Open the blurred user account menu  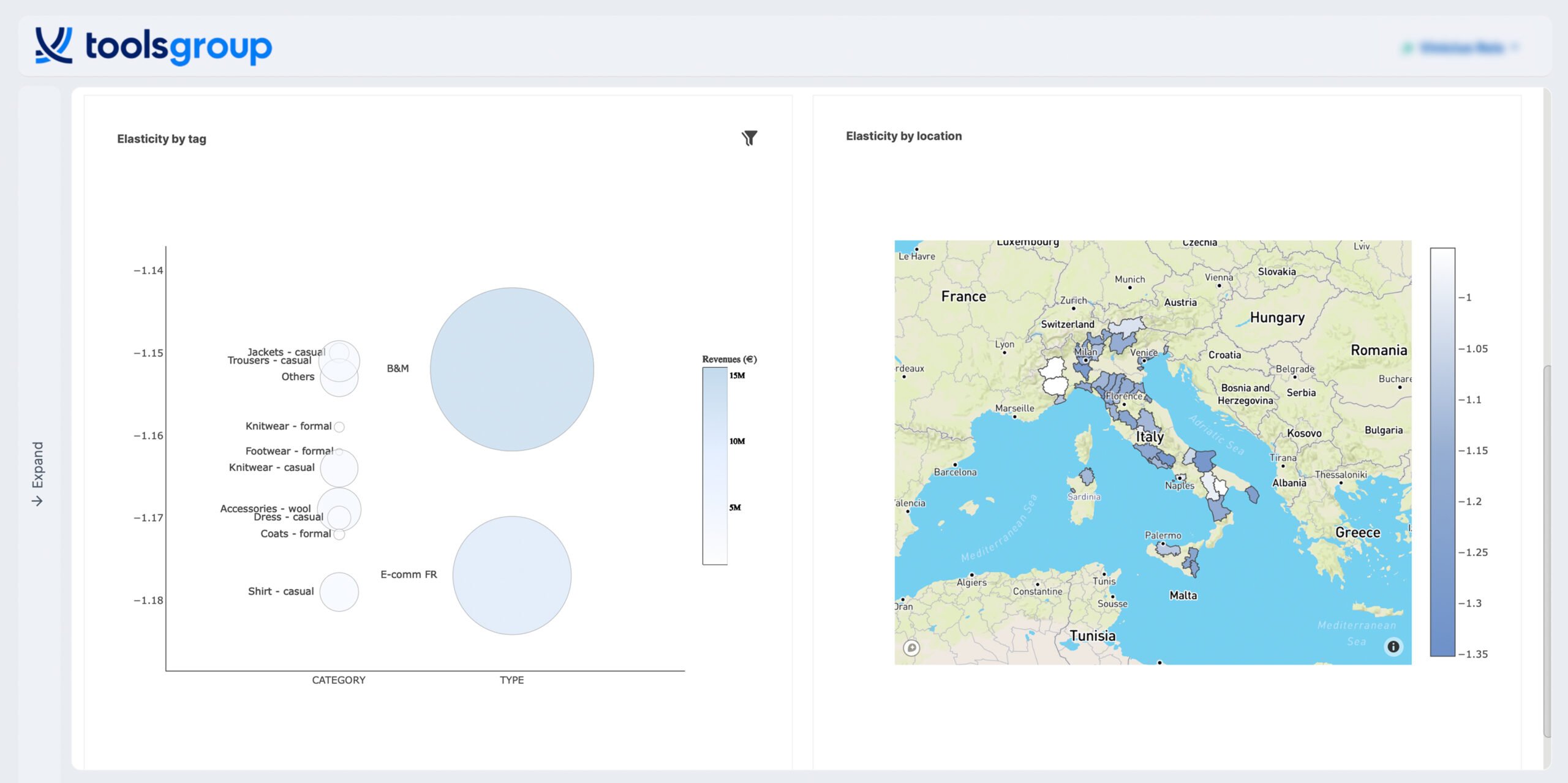tap(1461, 47)
